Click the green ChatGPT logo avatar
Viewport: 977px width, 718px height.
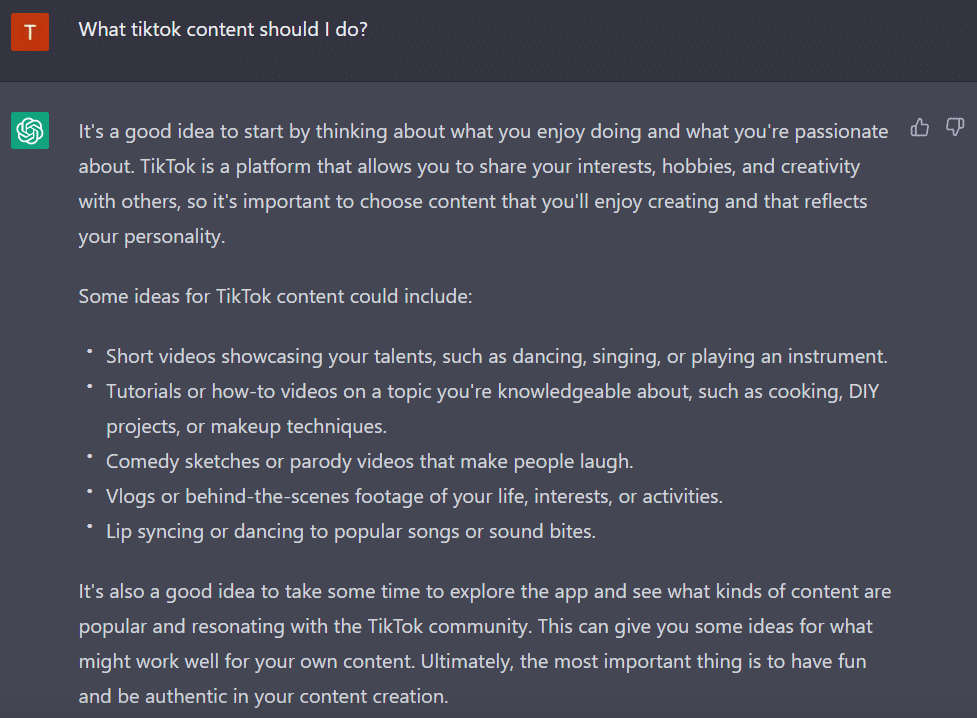(30, 131)
